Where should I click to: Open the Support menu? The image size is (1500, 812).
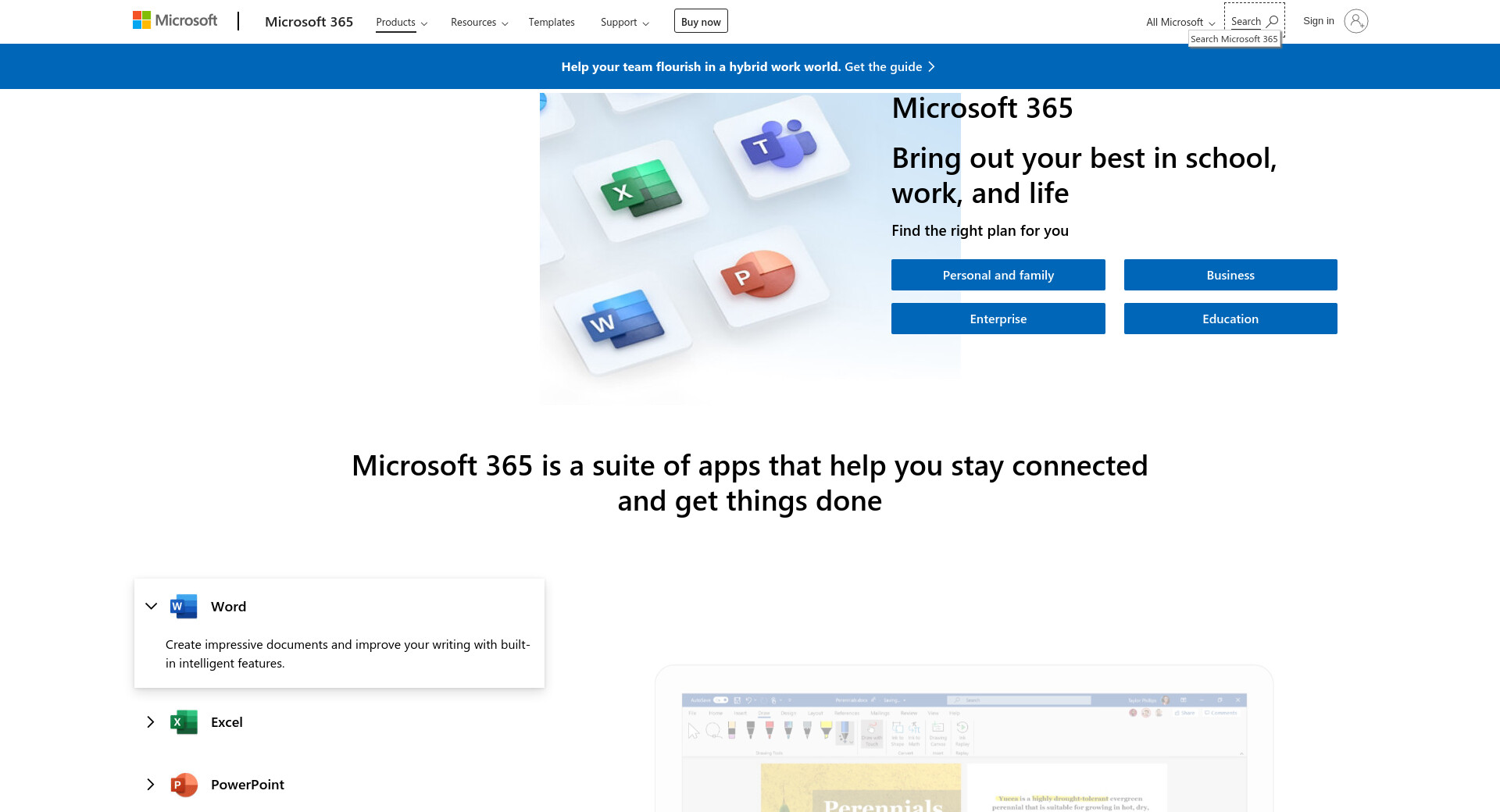pos(624,23)
